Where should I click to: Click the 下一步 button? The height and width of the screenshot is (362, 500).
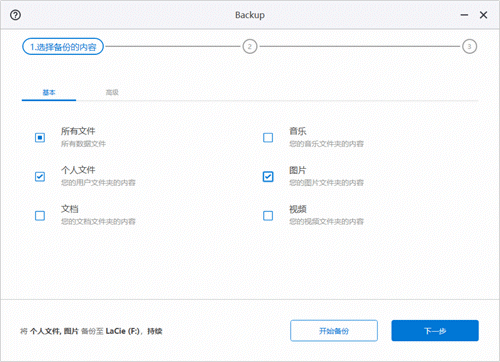point(435,331)
